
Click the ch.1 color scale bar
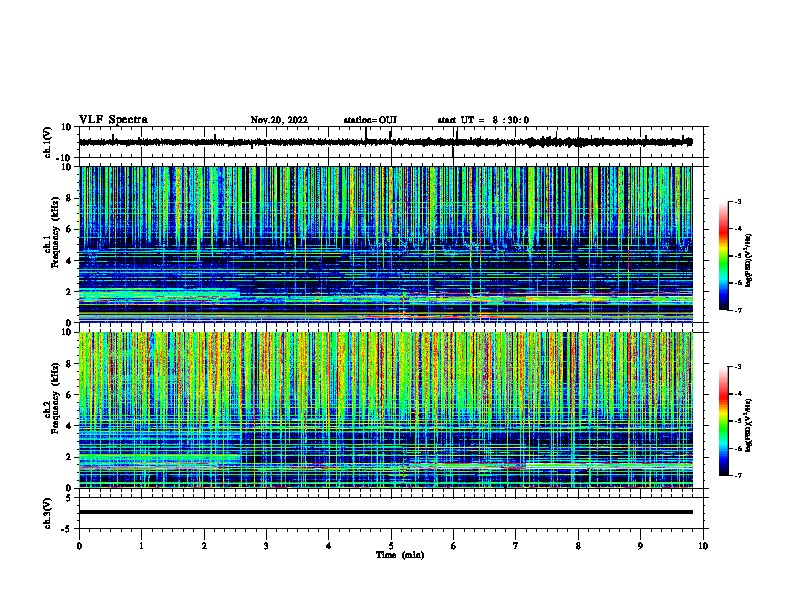[724, 256]
